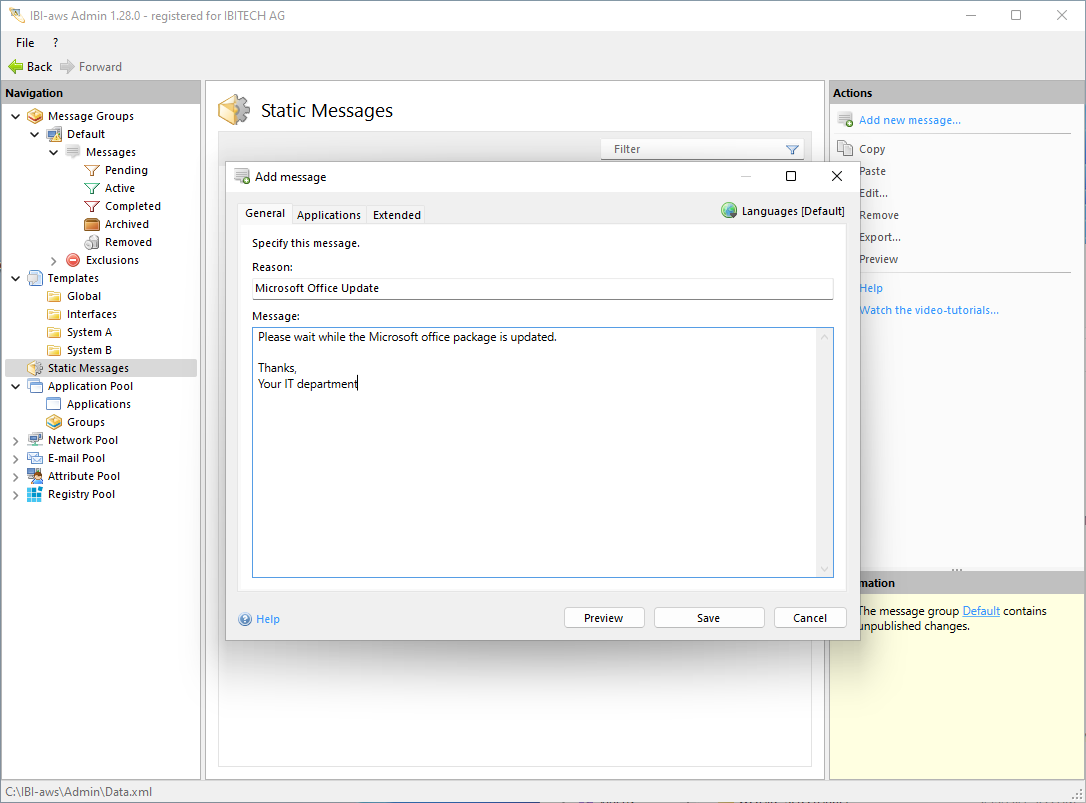
Task: Click the Back arrow icon
Action: click(x=15, y=67)
